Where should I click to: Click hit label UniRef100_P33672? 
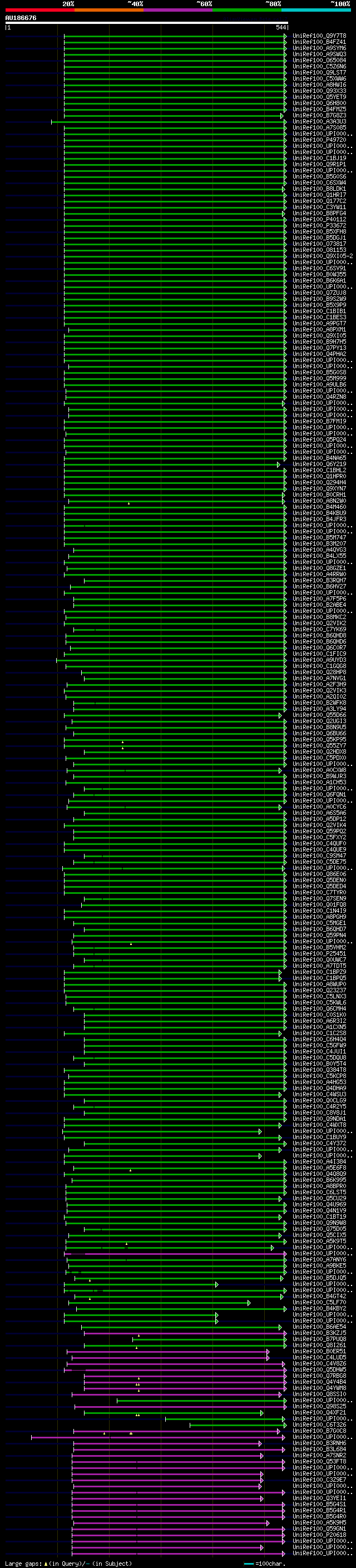coord(319,226)
